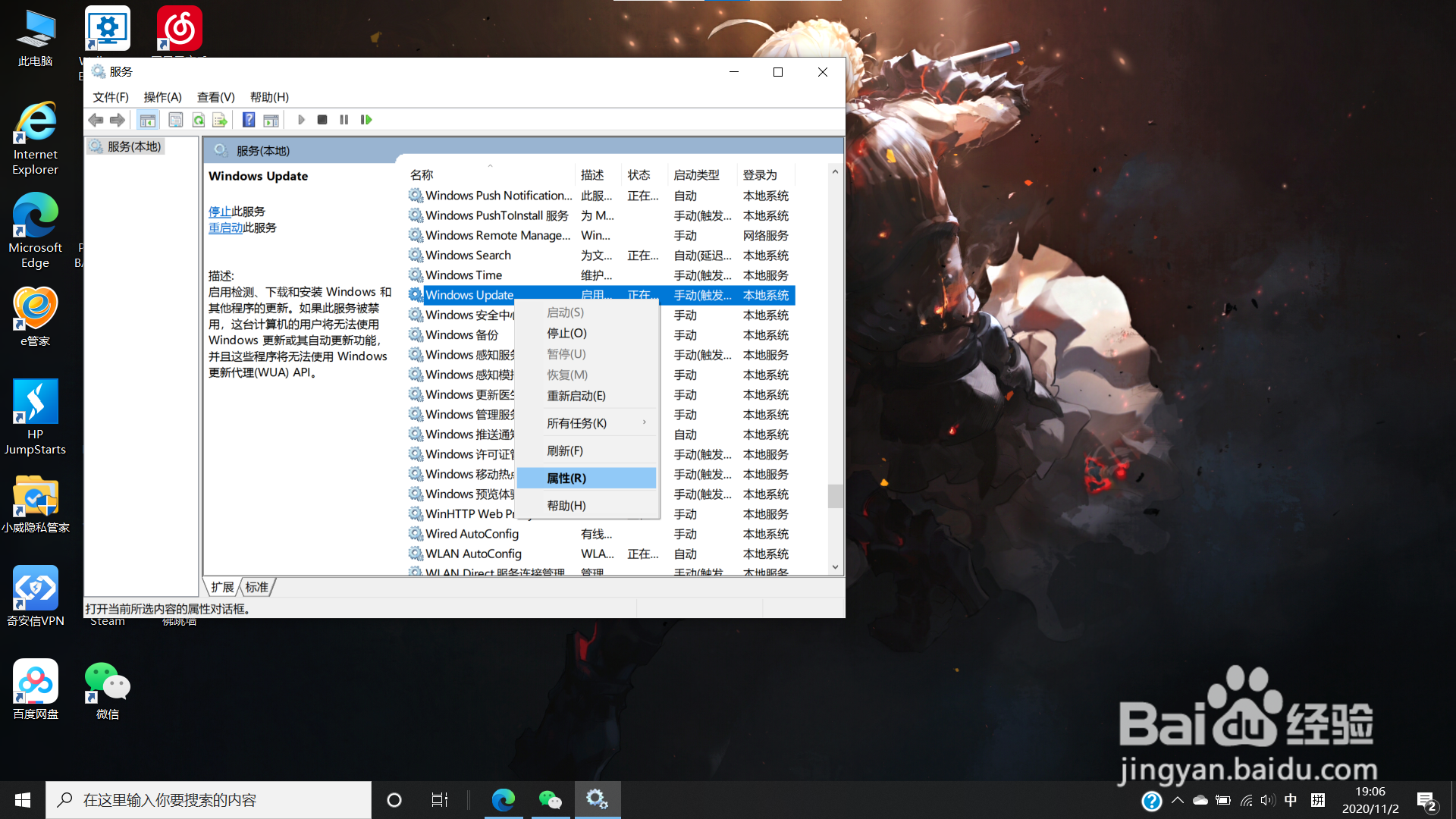Open properties using the properties toolbar icon
This screenshot has height=819, width=1456.
click(175, 119)
